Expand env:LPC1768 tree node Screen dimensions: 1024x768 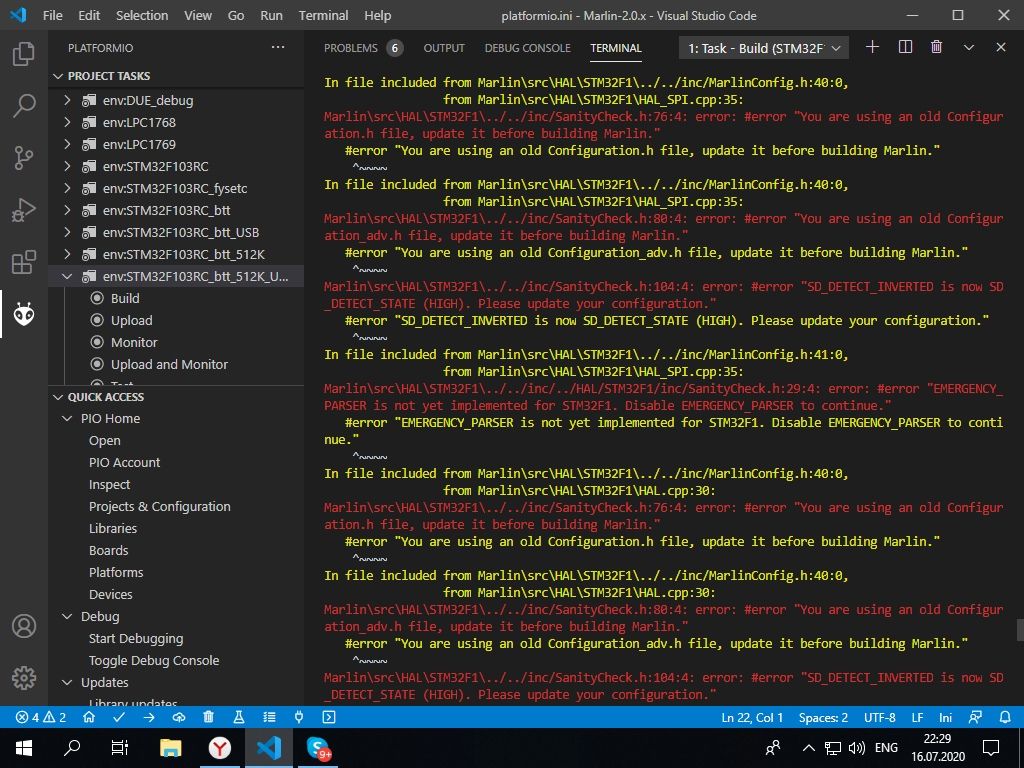point(67,122)
